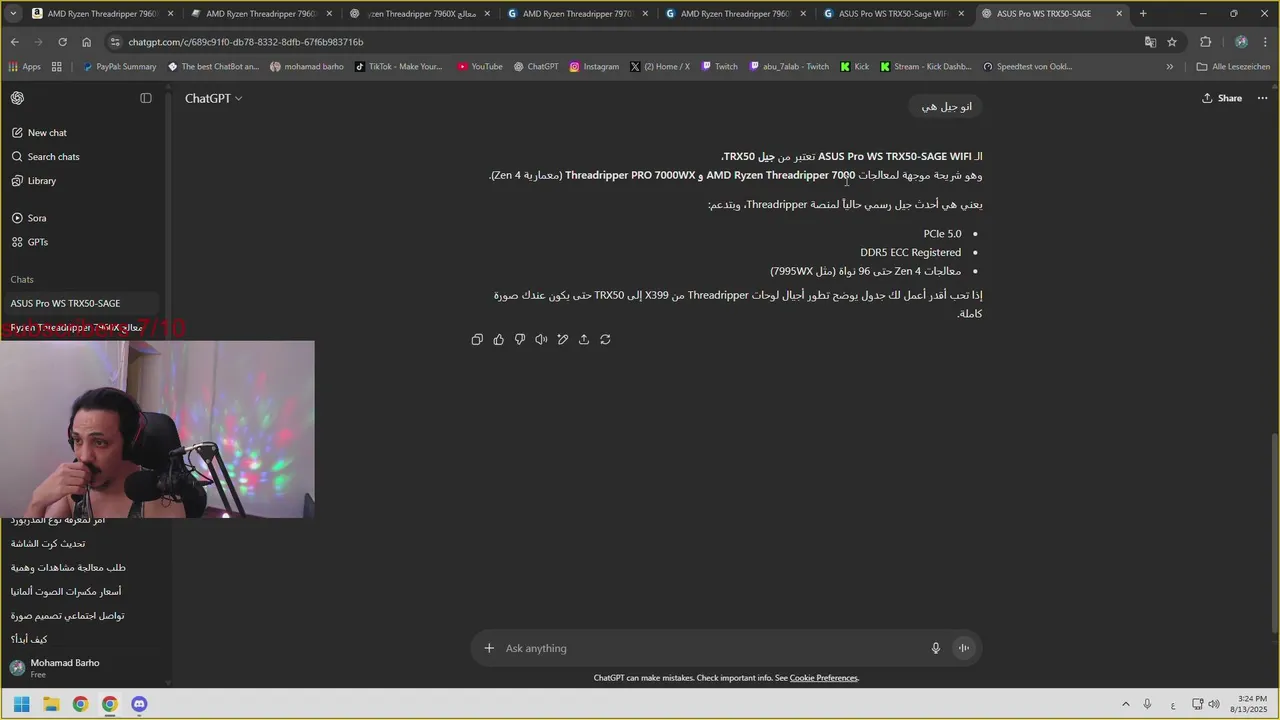Add attachment with the plus icon
The height and width of the screenshot is (720, 1280).
(x=489, y=648)
